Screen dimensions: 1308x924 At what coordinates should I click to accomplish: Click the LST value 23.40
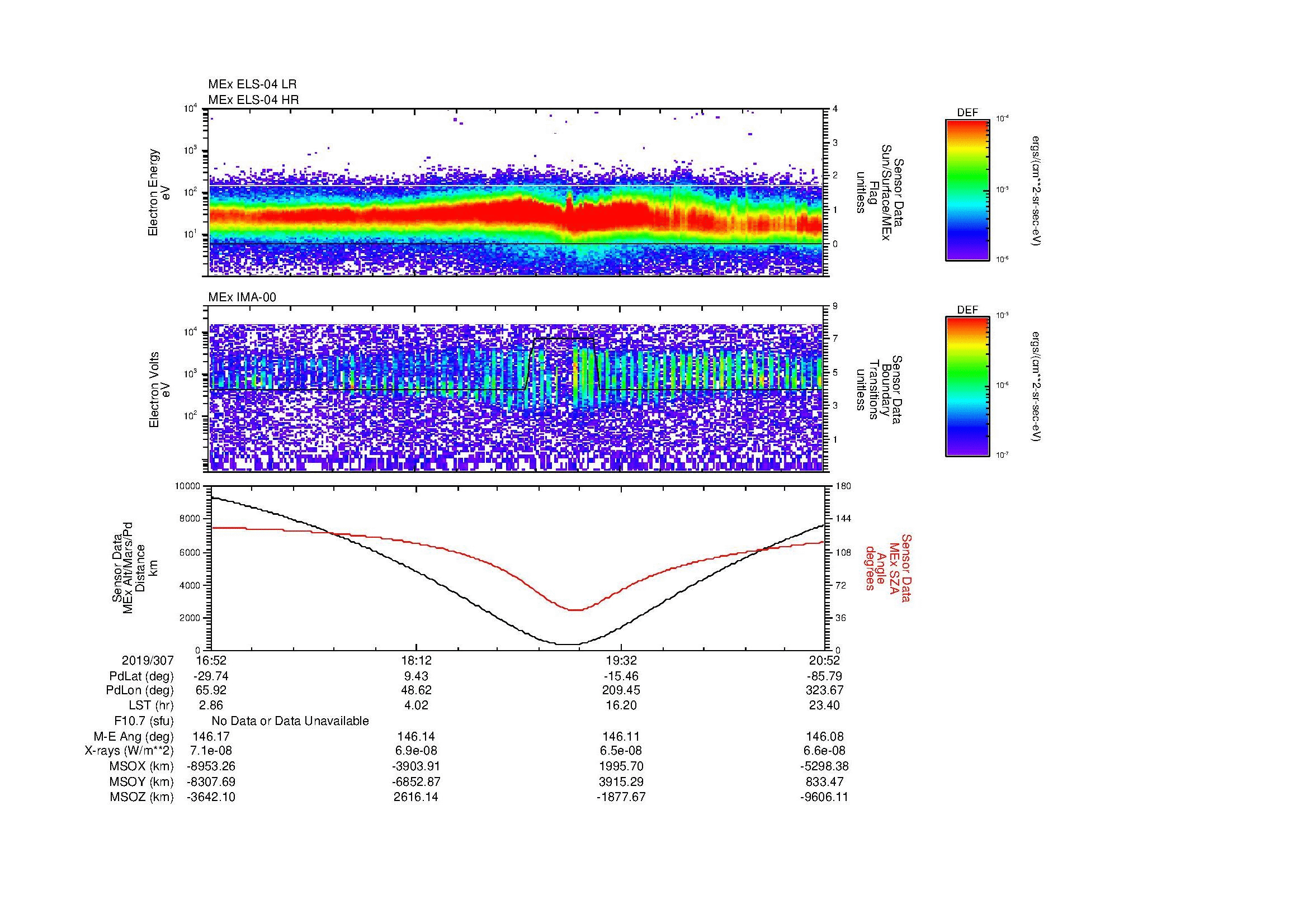(824, 705)
